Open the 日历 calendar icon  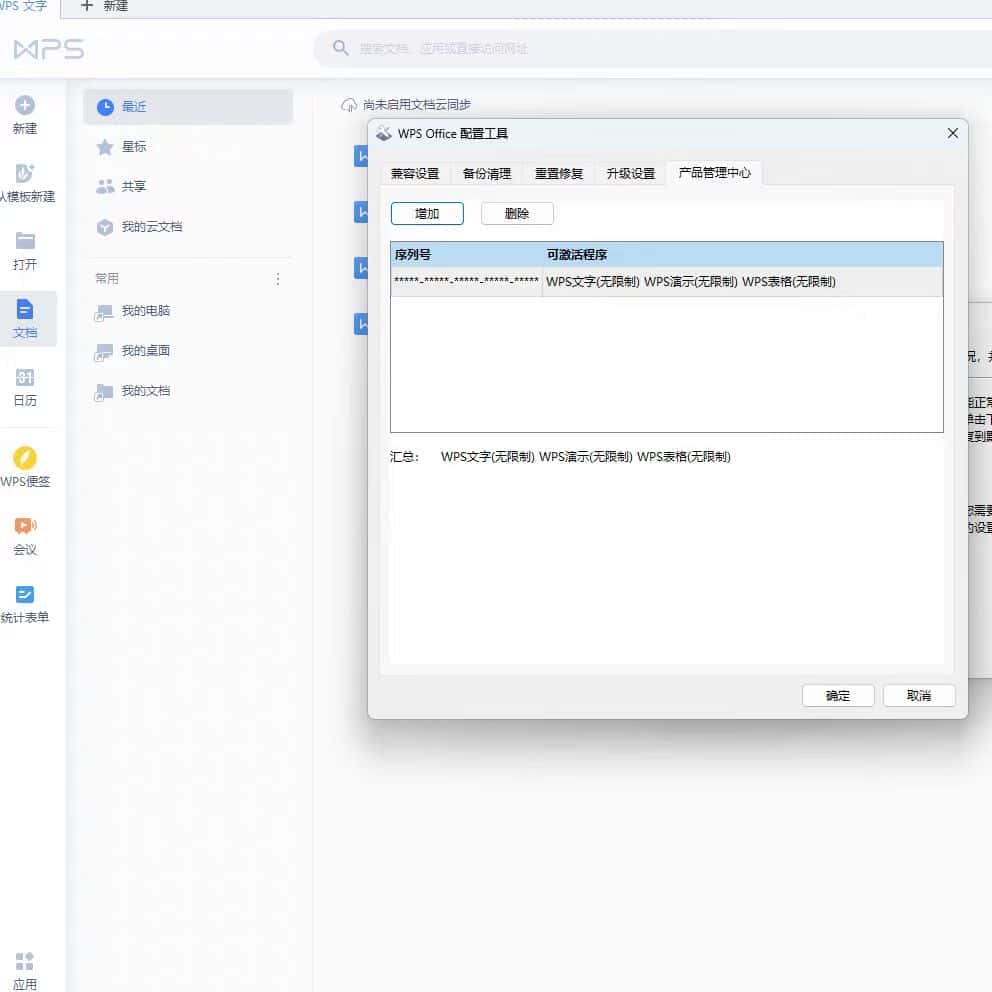25,378
